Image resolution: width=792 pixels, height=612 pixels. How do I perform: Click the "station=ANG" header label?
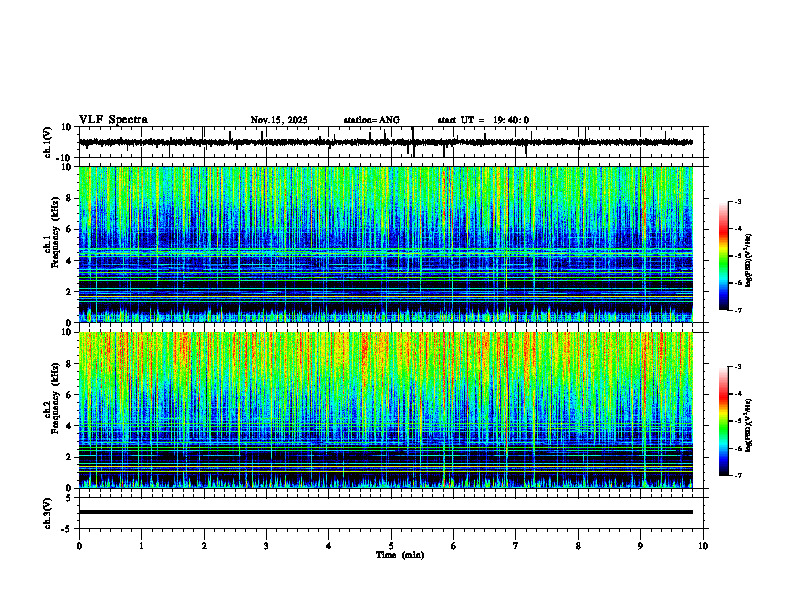click(372, 120)
